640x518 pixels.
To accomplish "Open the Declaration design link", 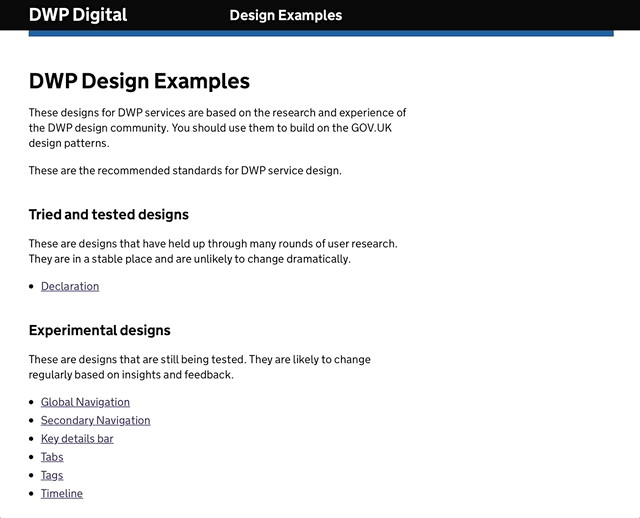I will point(70,287).
